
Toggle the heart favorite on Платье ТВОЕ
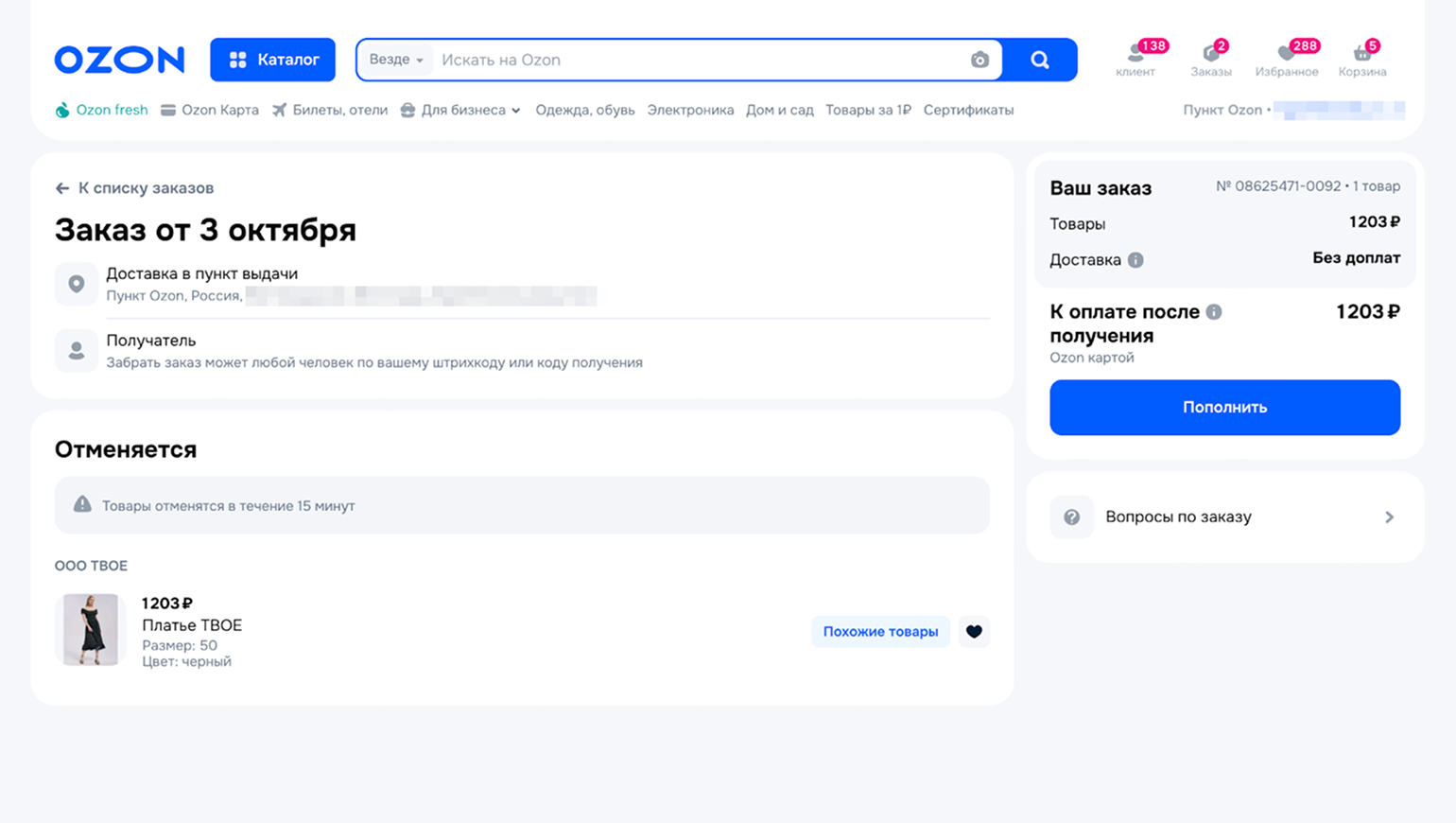pyautogui.click(x=974, y=632)
